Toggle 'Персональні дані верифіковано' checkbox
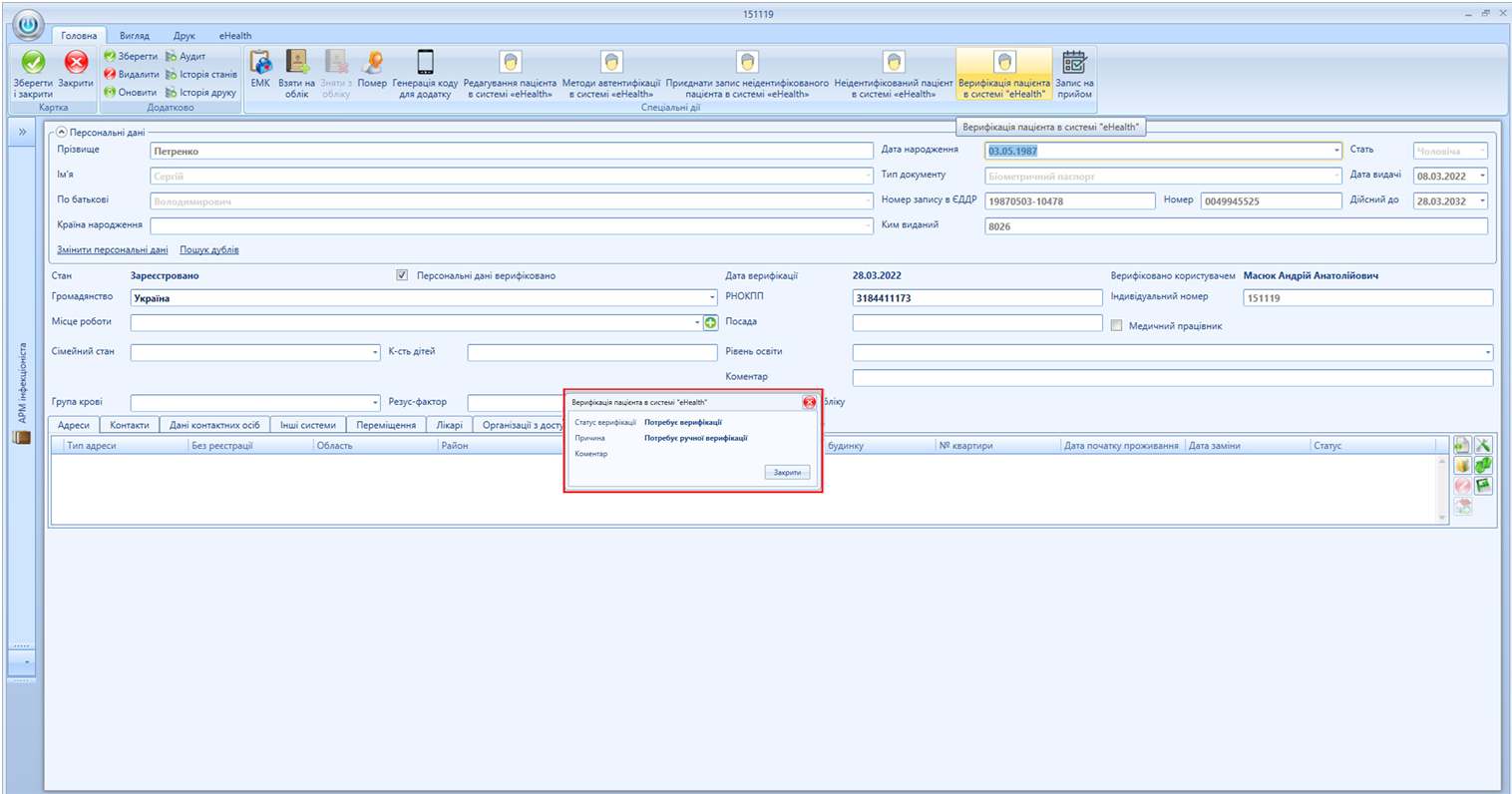 pos(402,275)
